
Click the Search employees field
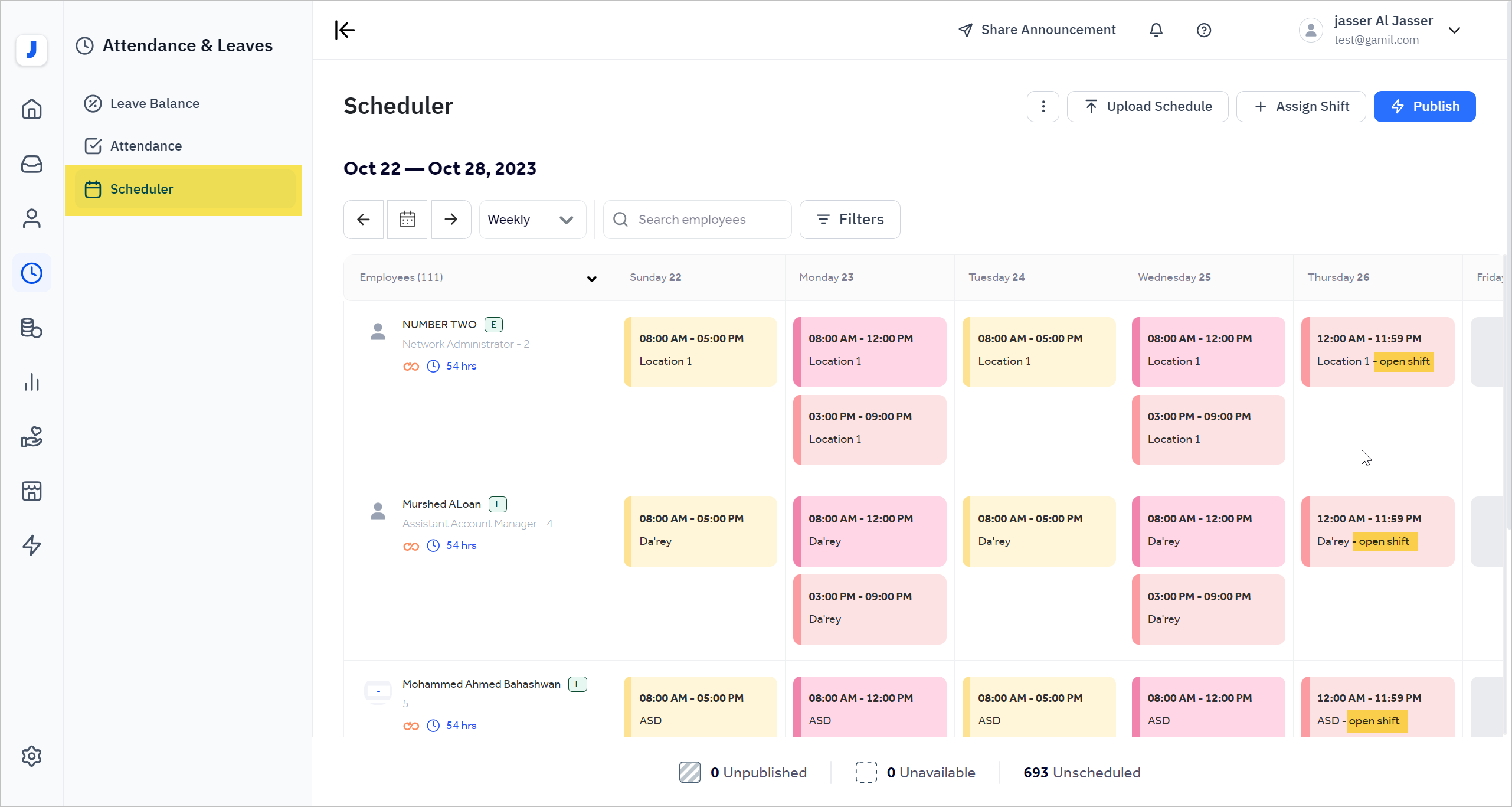pos(696,219)
